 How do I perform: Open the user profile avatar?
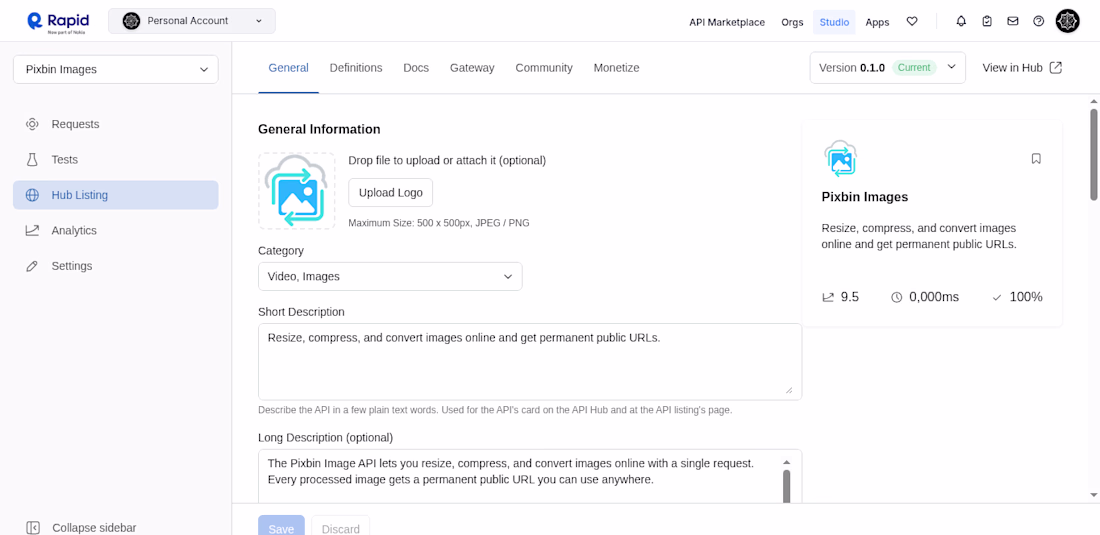[x=1067, y=21]
